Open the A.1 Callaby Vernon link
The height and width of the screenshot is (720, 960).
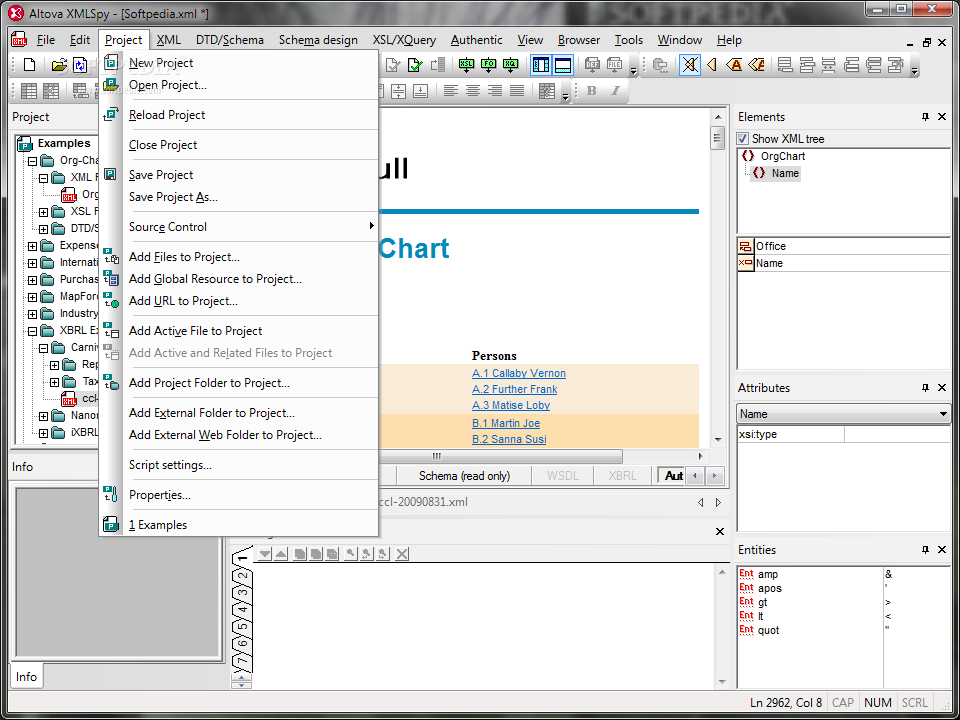[x=519, y=373]
